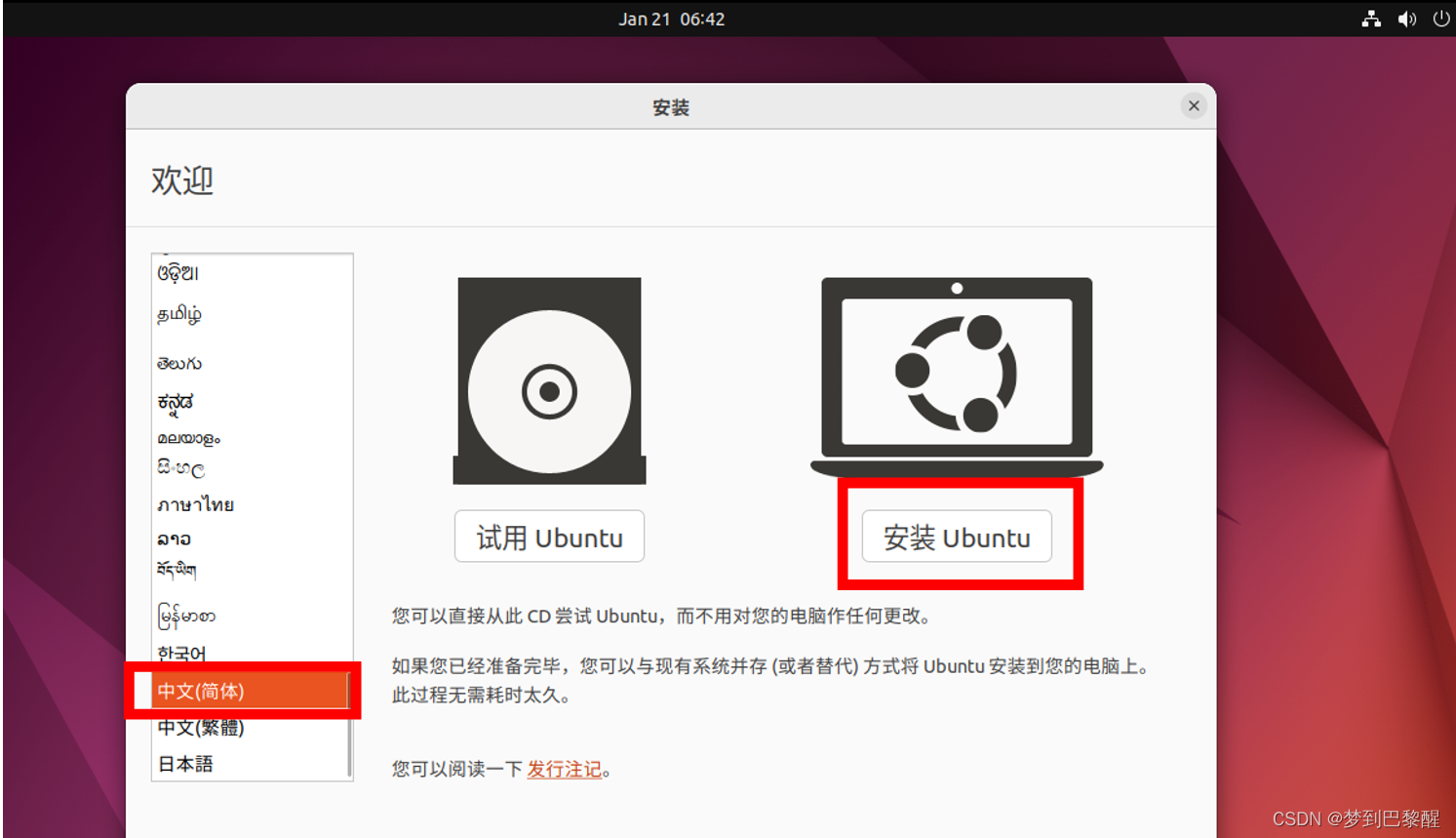The width and height of the screenshot is (1456, 838).
Task: Click the laptop Ubuntu logo icon
Action: tap(957, 378)
